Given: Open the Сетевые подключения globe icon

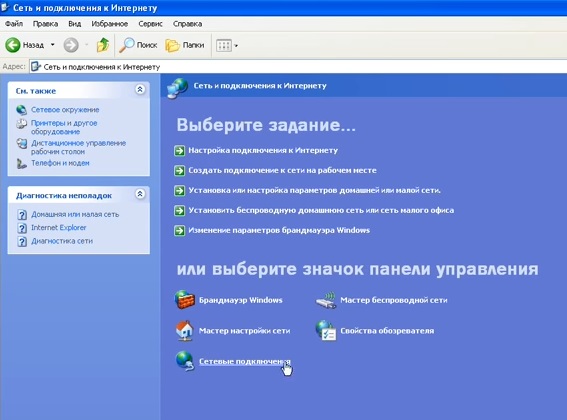Looking at the screenshot, I should click(x=185, y=361).
